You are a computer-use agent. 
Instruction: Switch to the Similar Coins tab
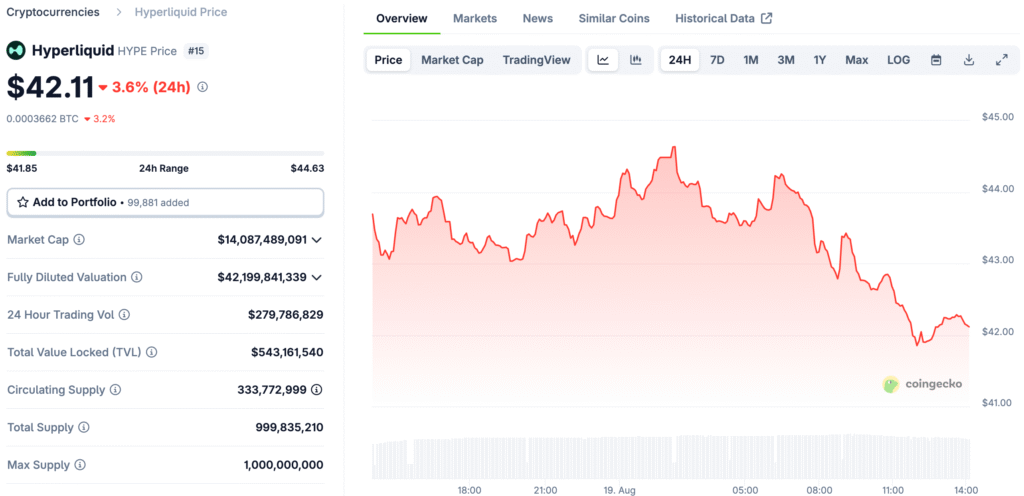[x=614, y=18]
